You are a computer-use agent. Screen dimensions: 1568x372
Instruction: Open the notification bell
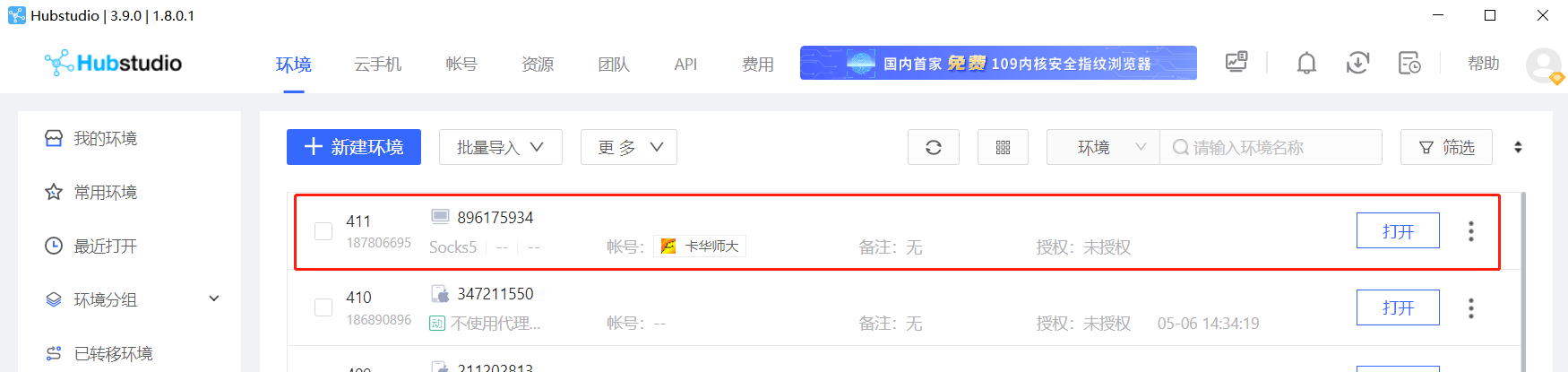click(1306, 63)
